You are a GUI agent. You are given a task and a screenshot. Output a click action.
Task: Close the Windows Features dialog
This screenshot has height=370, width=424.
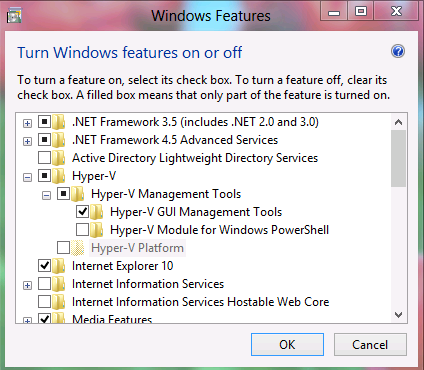point(396,11)
